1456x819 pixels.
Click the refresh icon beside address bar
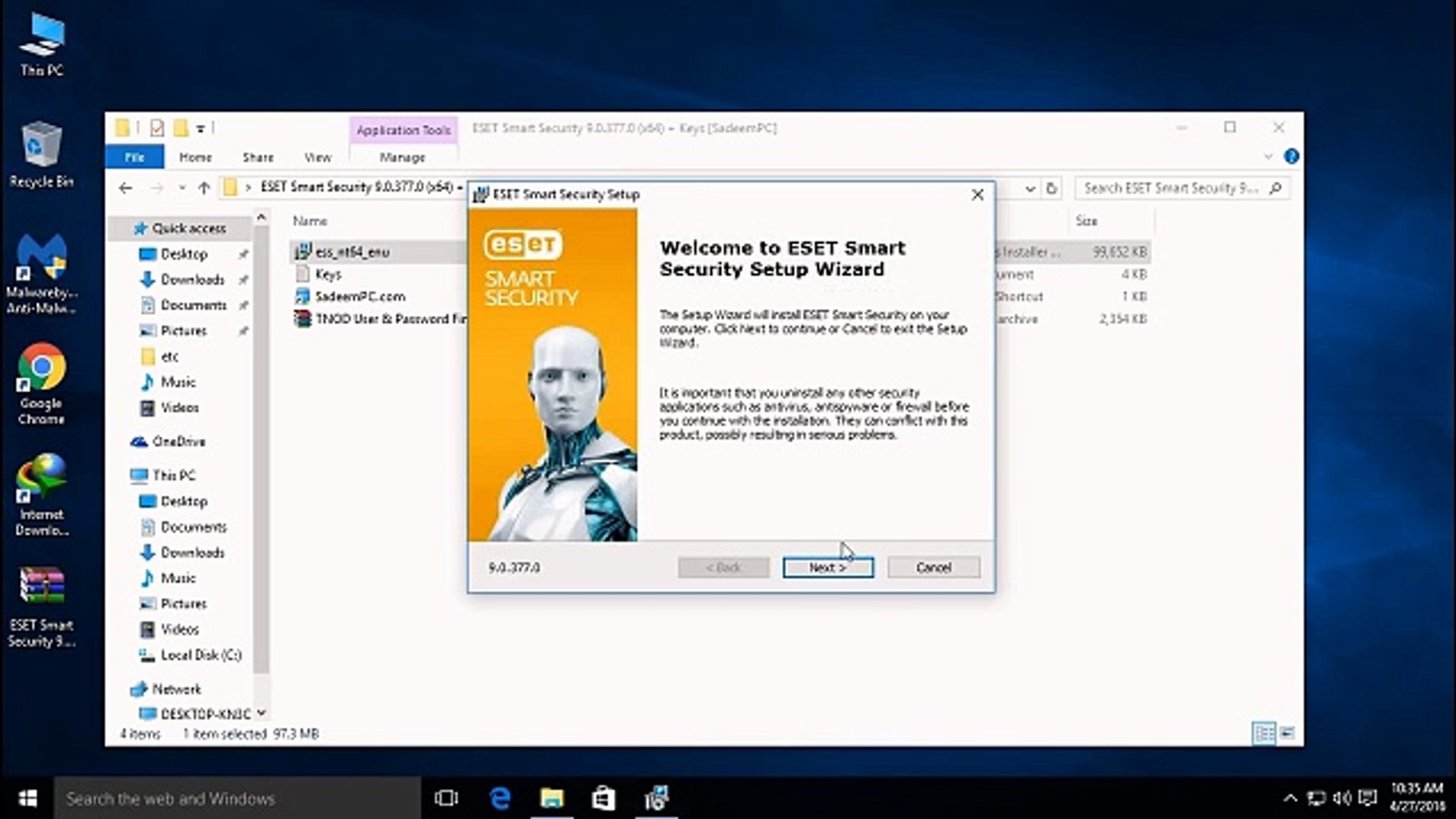coord(1051,188)
